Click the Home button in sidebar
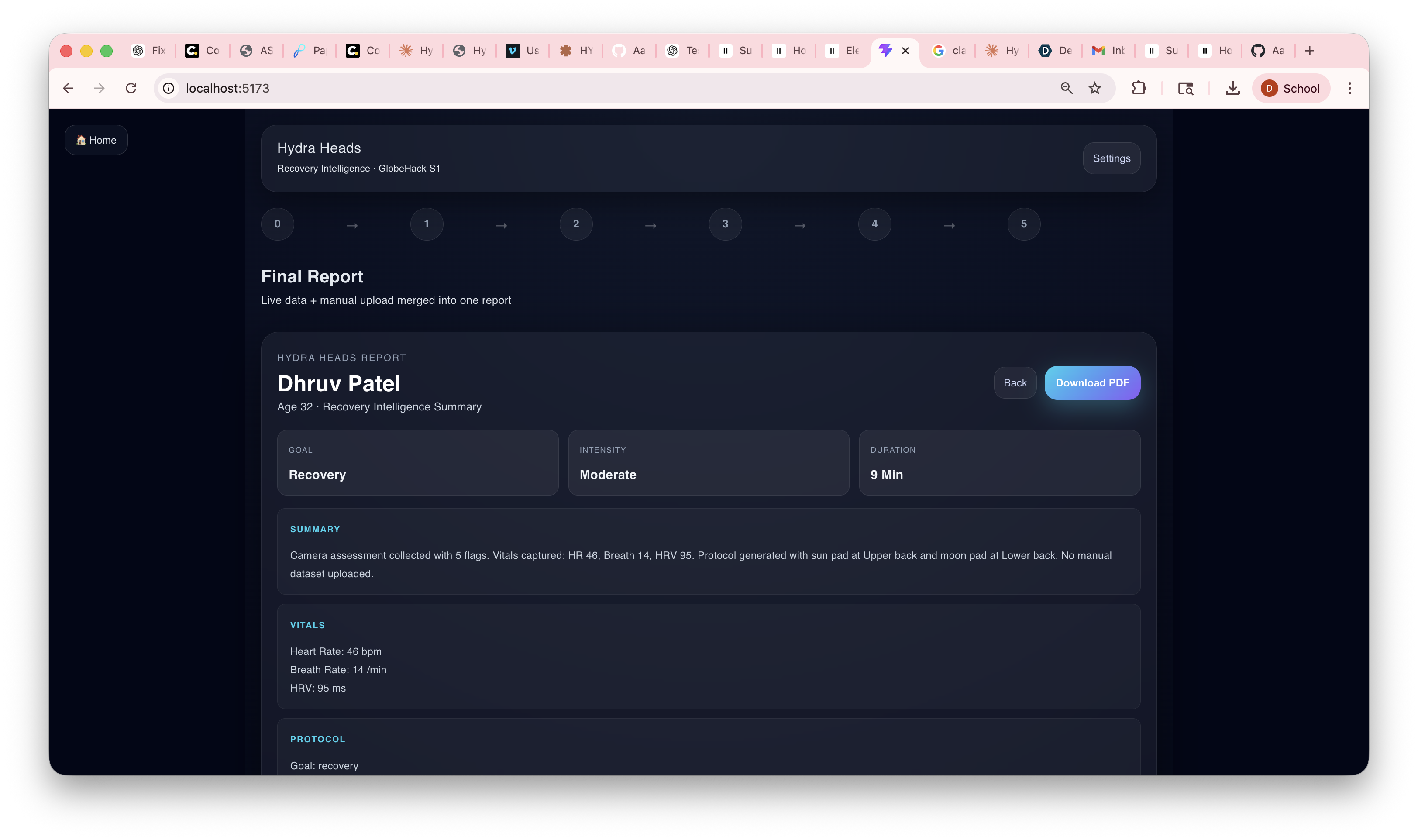Viewport: 1418px width, 840px height. tap(96, 140)
